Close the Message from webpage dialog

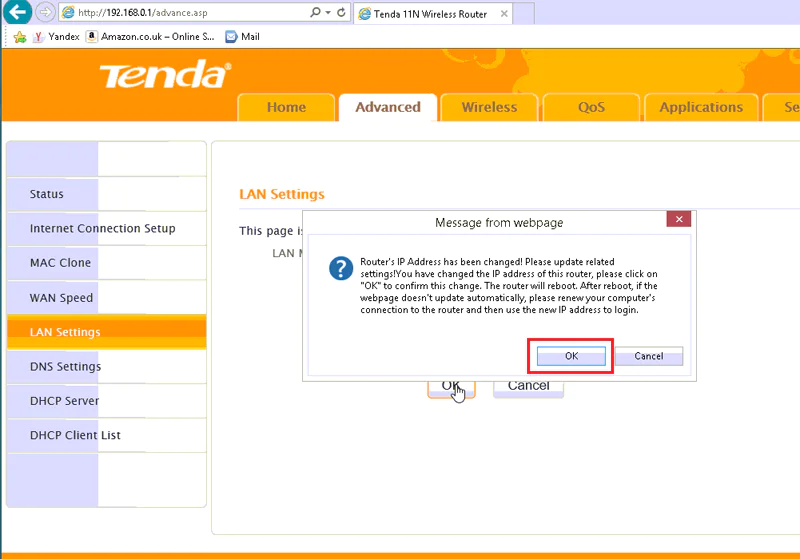[679, 219]
